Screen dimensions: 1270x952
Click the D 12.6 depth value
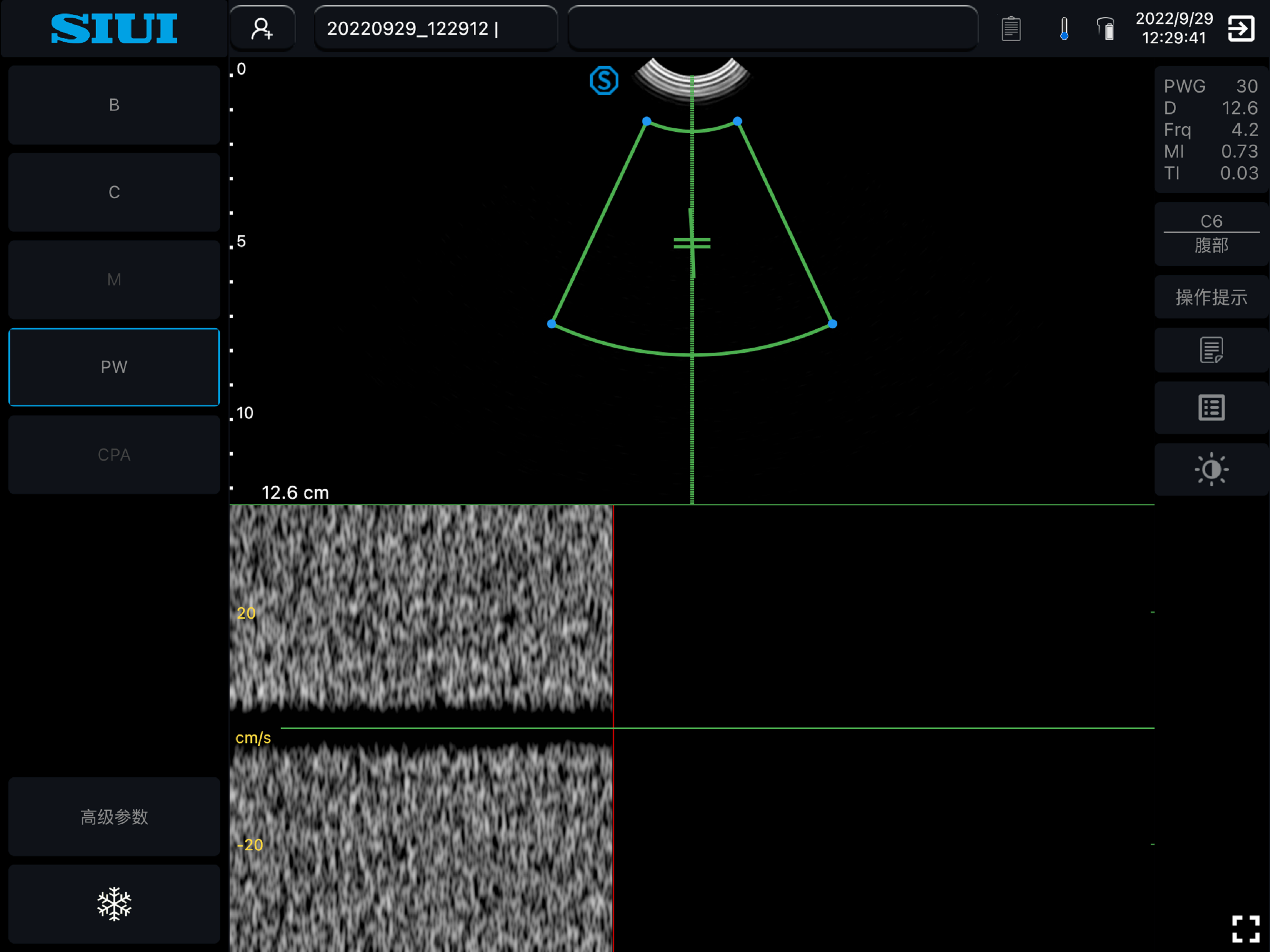click(x=1211, y=108)
